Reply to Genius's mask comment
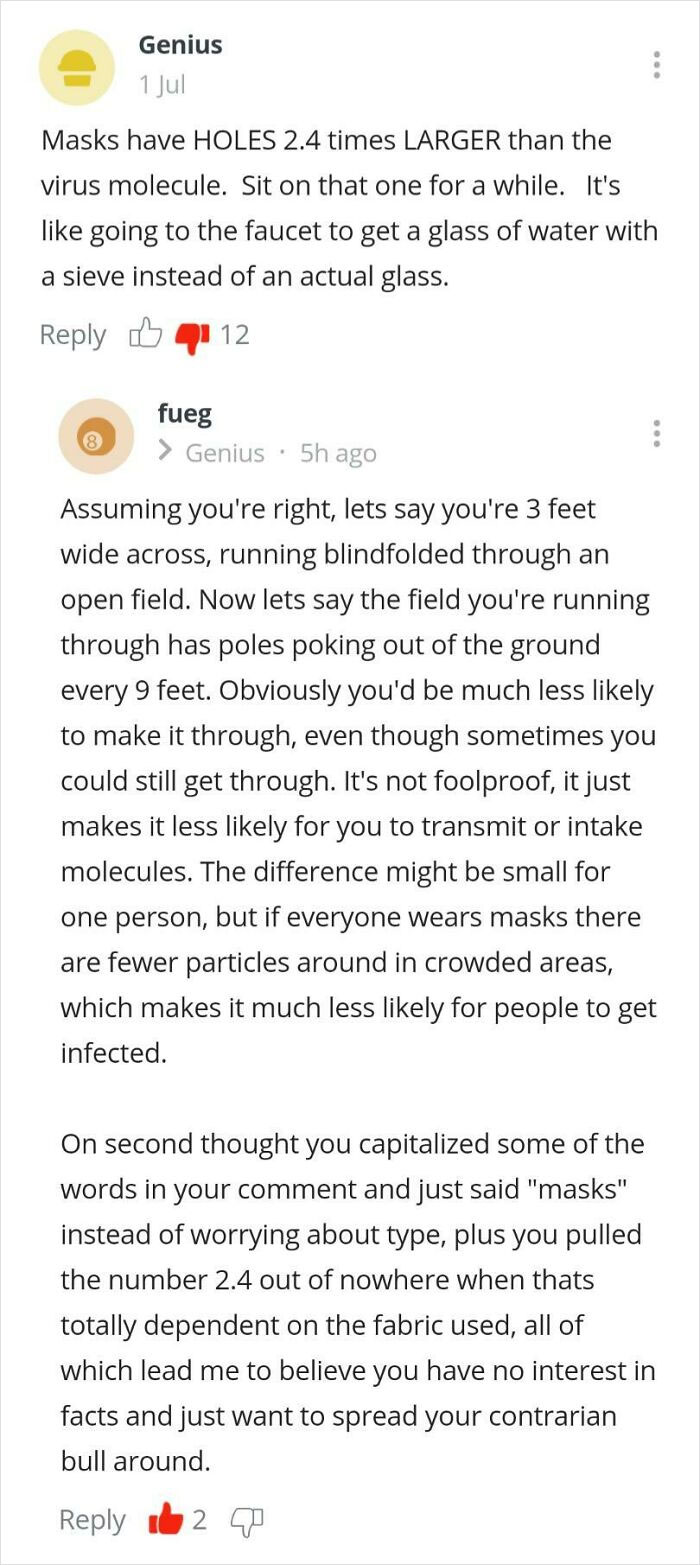700x1565 pixels. [x=71, y=334]
